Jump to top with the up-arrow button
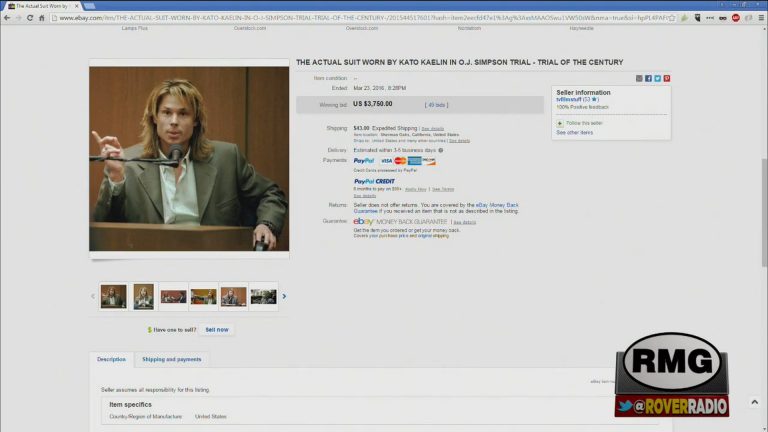 755,402
